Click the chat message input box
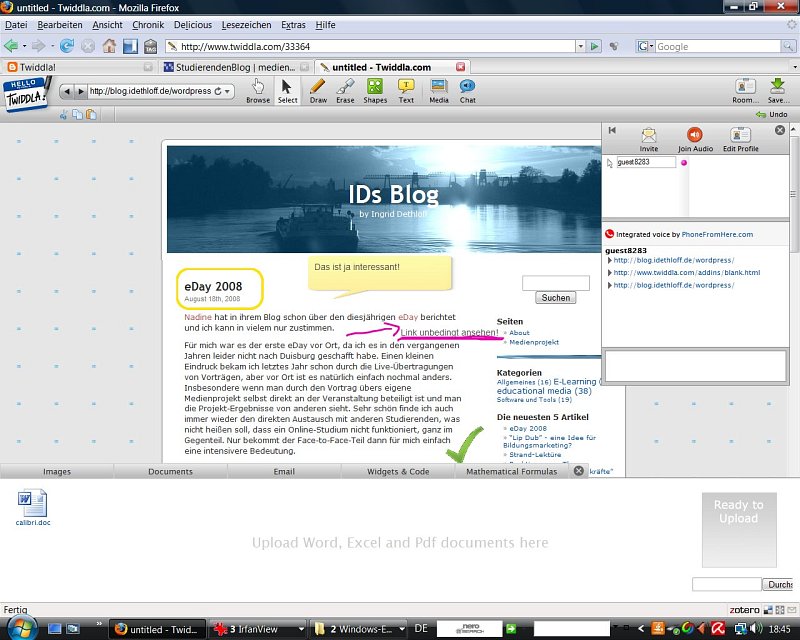The width and height of the screenshot is (800, 640). point(695,365)
